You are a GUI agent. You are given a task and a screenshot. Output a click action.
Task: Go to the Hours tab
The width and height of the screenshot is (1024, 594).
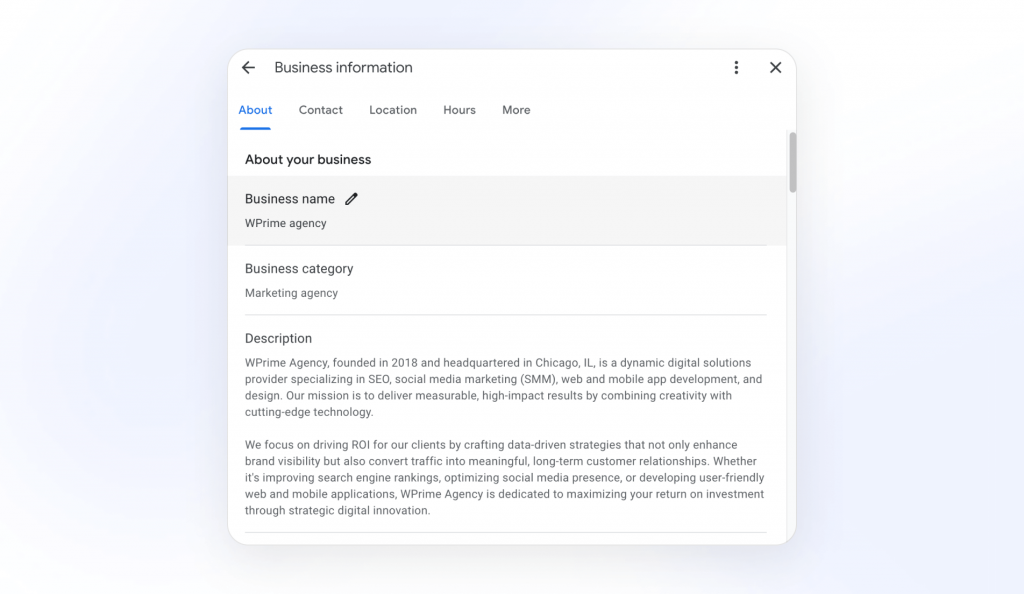tap(459, 110)
